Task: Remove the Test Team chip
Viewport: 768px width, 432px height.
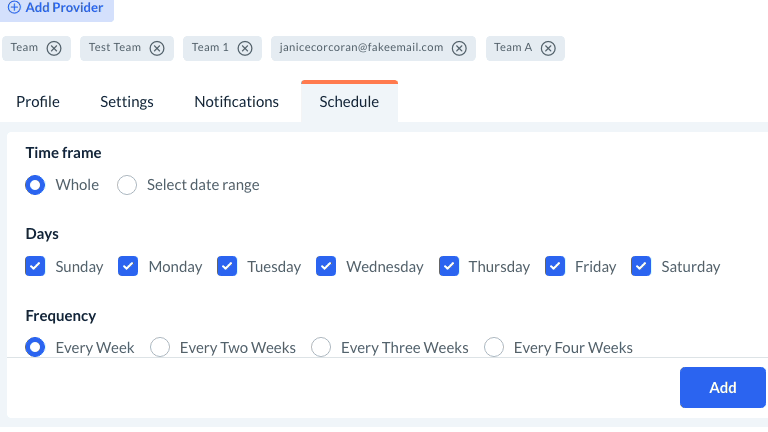Action: 157,48
